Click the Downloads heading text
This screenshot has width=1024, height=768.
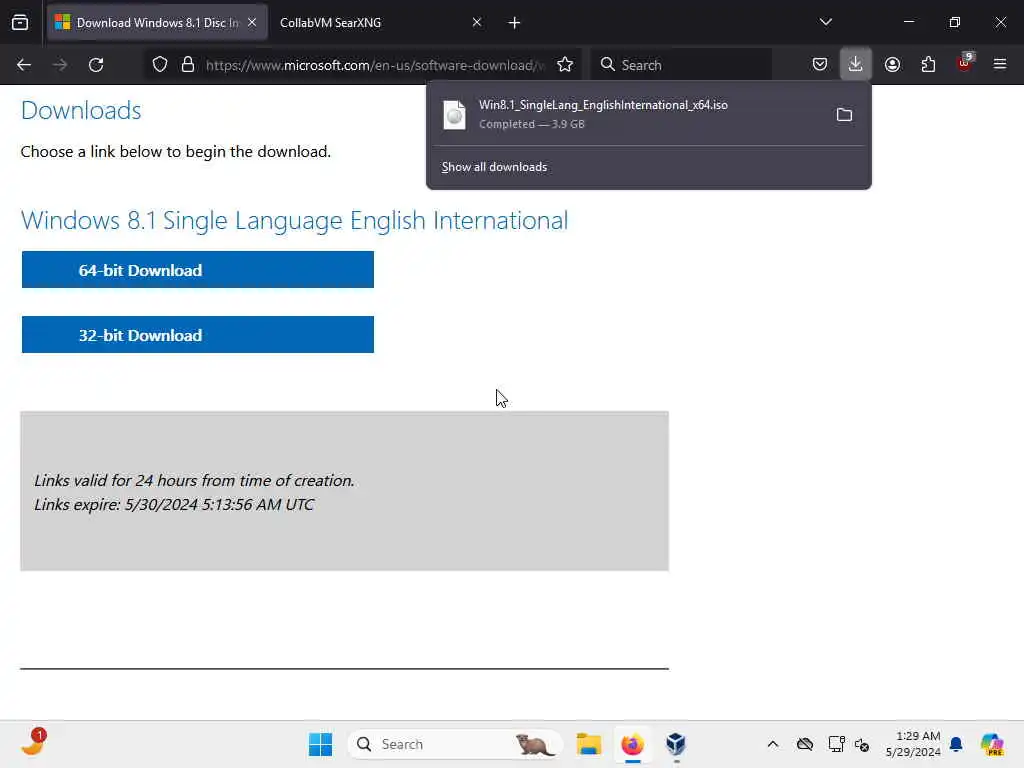point(81,110)
